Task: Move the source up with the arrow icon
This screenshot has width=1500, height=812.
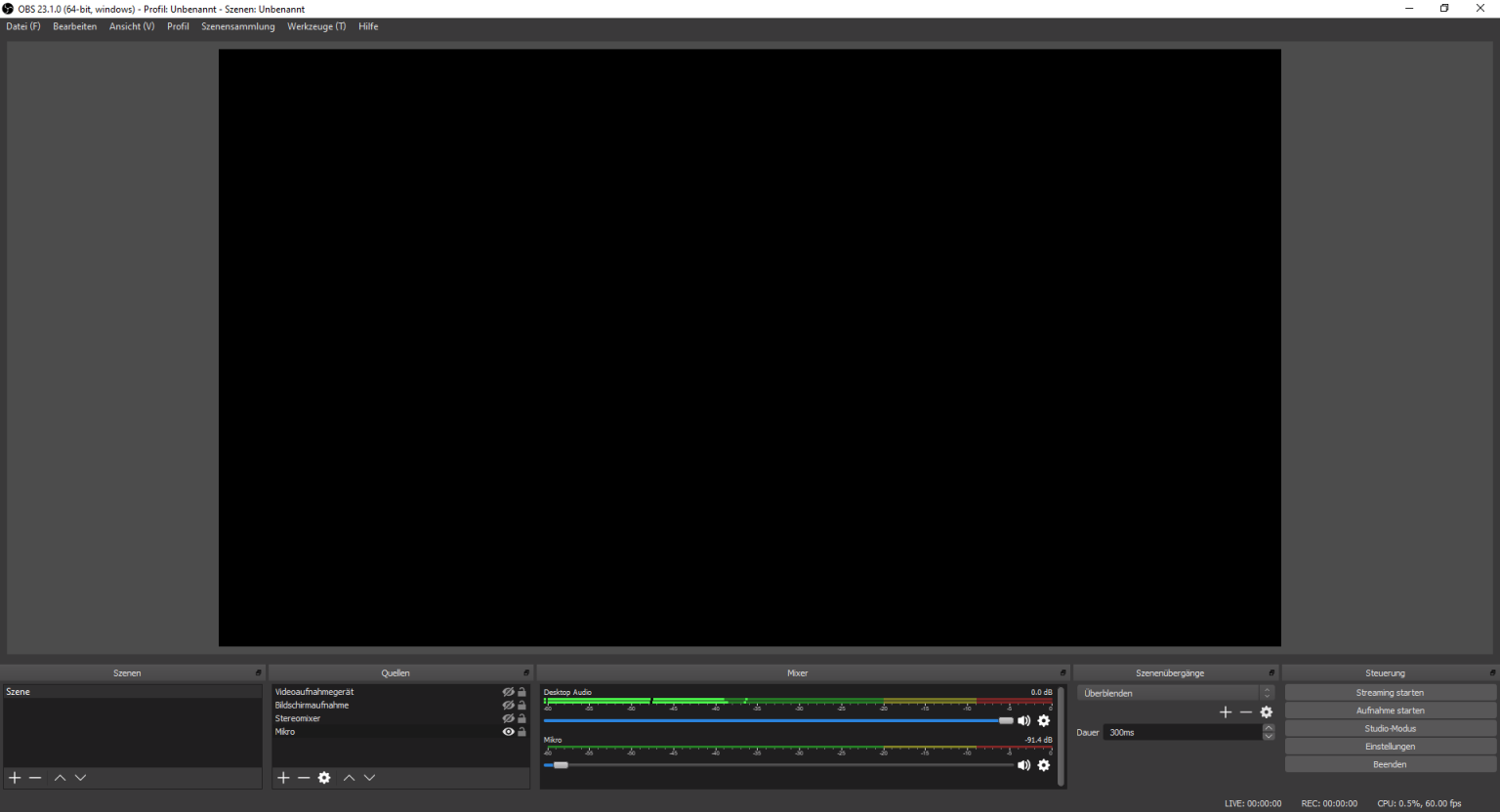Action: pos(349,778)
